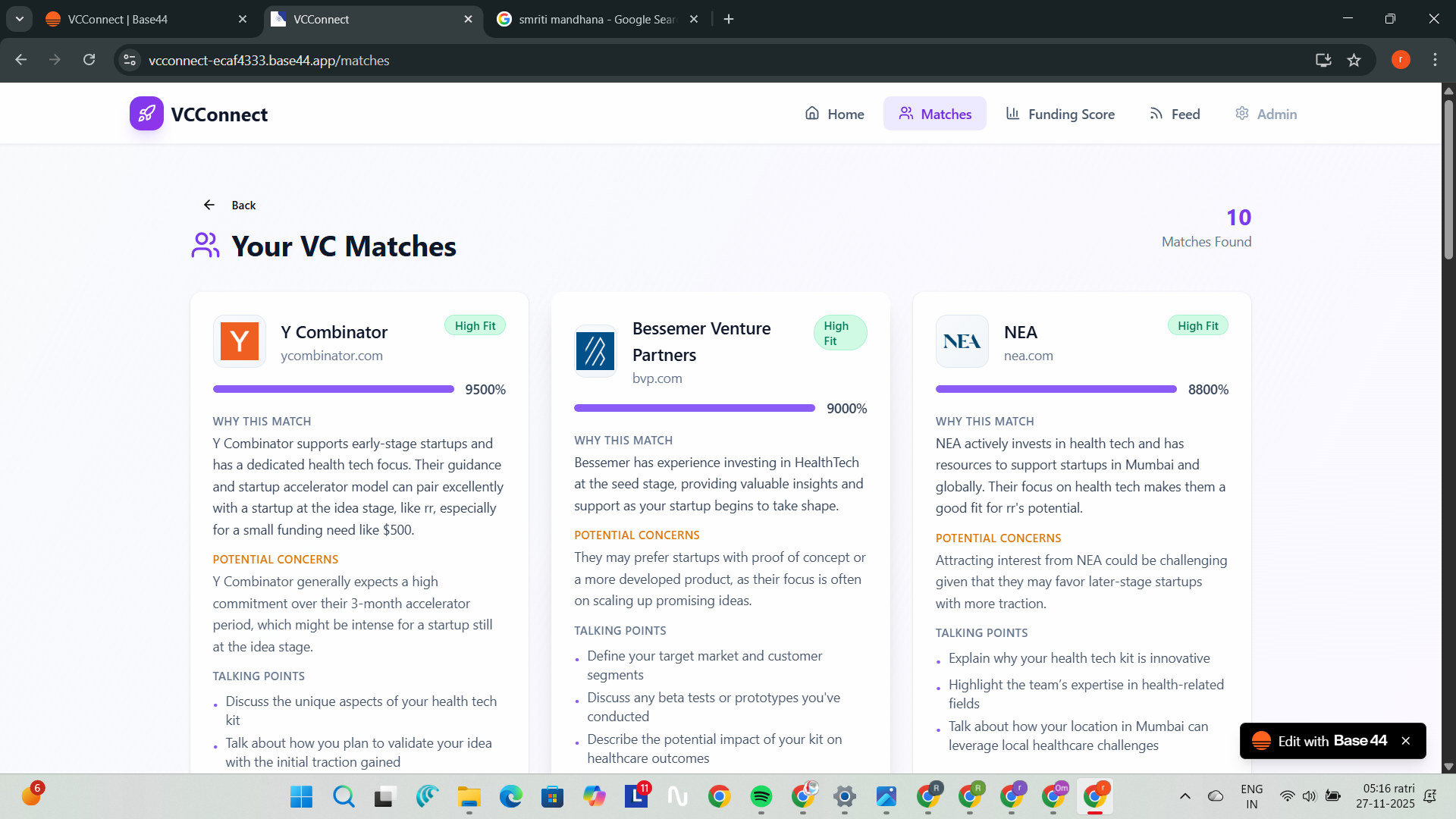
Task: Click the Y Combinator match progress bar
Action: [334, 389]
